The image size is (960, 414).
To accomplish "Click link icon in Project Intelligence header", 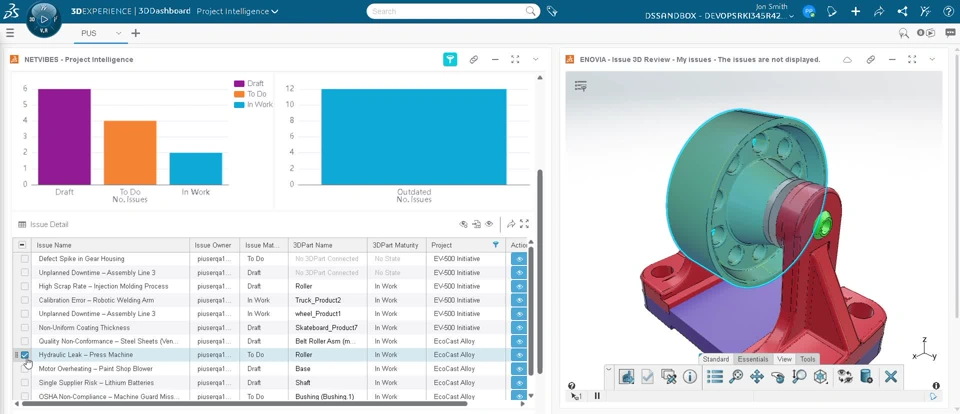I will pyautogui.click(x=473, y=59).
